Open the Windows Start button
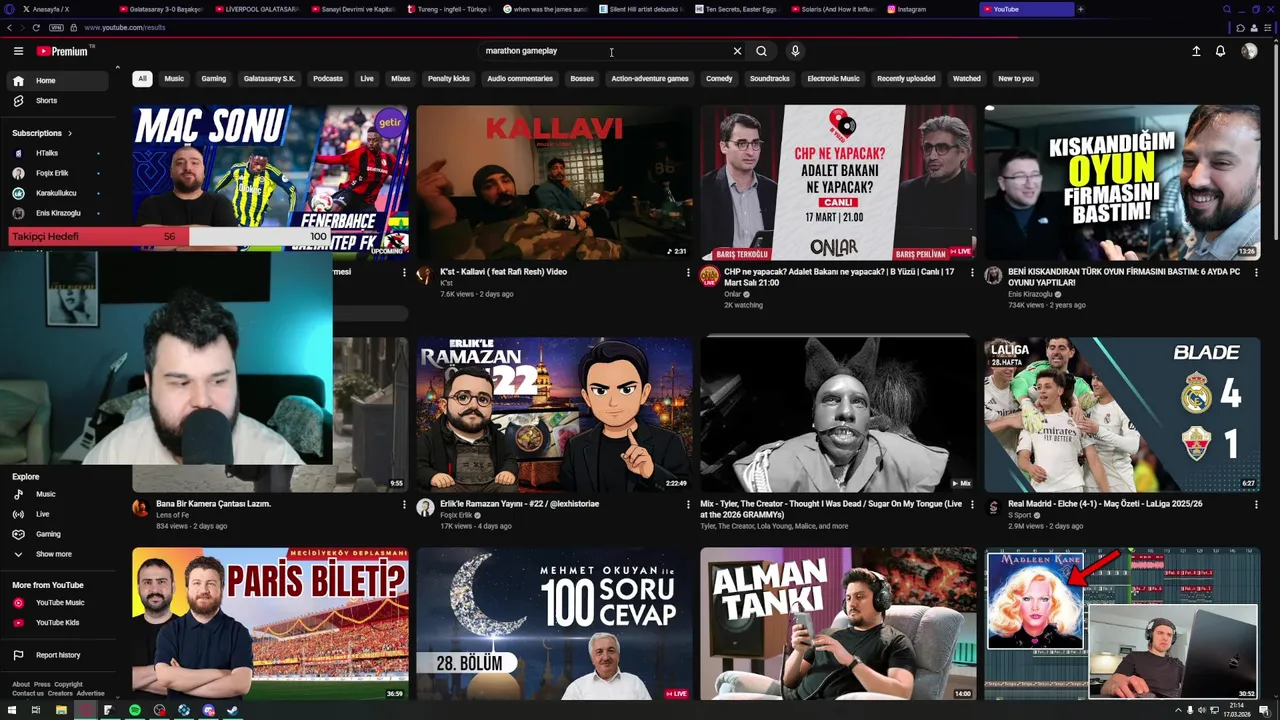Image resolution: width=1280 pixels, height=720 pixels. 12,710
